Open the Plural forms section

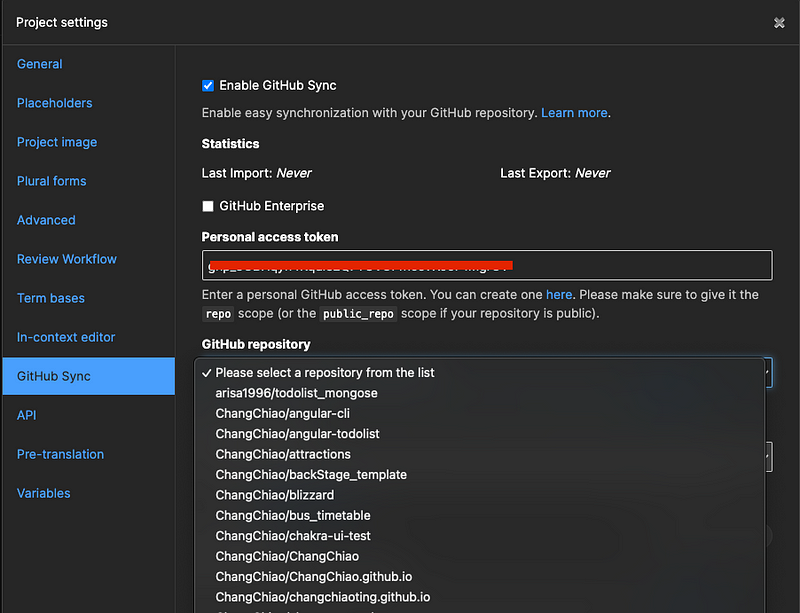click(x=52, y=181)
